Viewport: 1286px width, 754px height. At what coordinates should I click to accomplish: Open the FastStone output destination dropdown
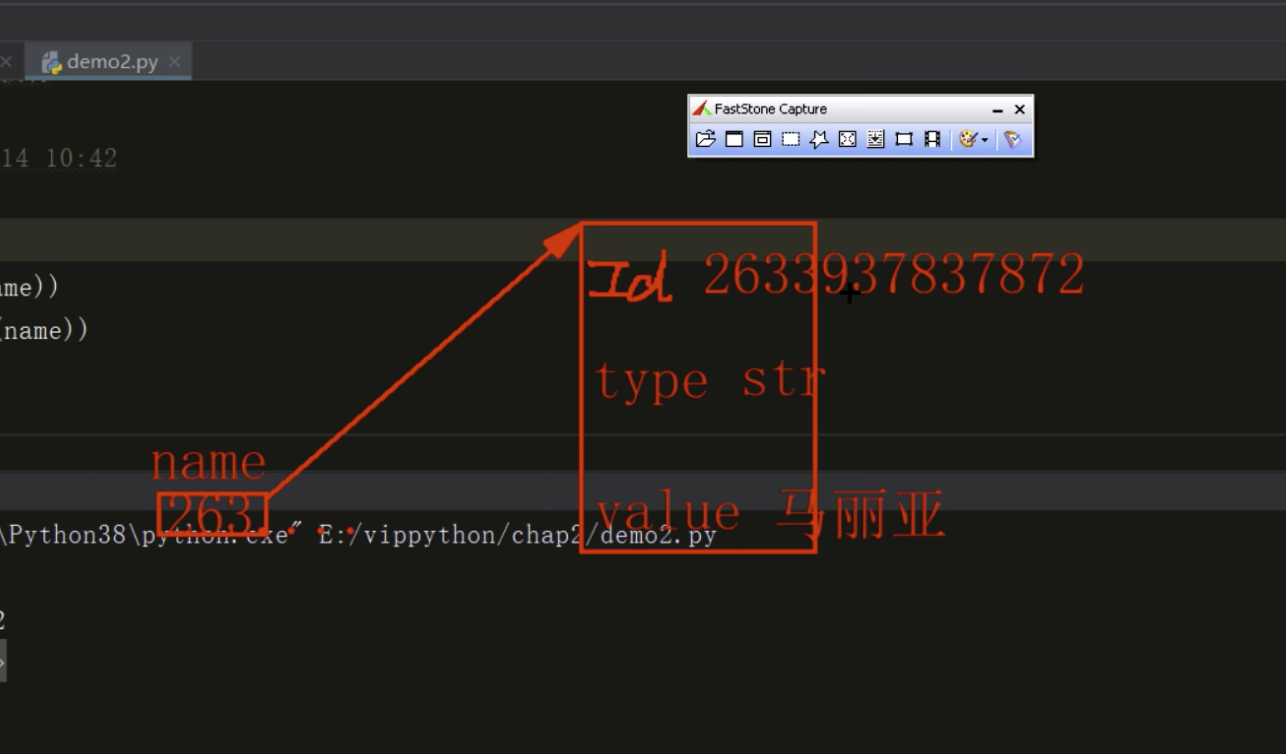pos(973,139)
